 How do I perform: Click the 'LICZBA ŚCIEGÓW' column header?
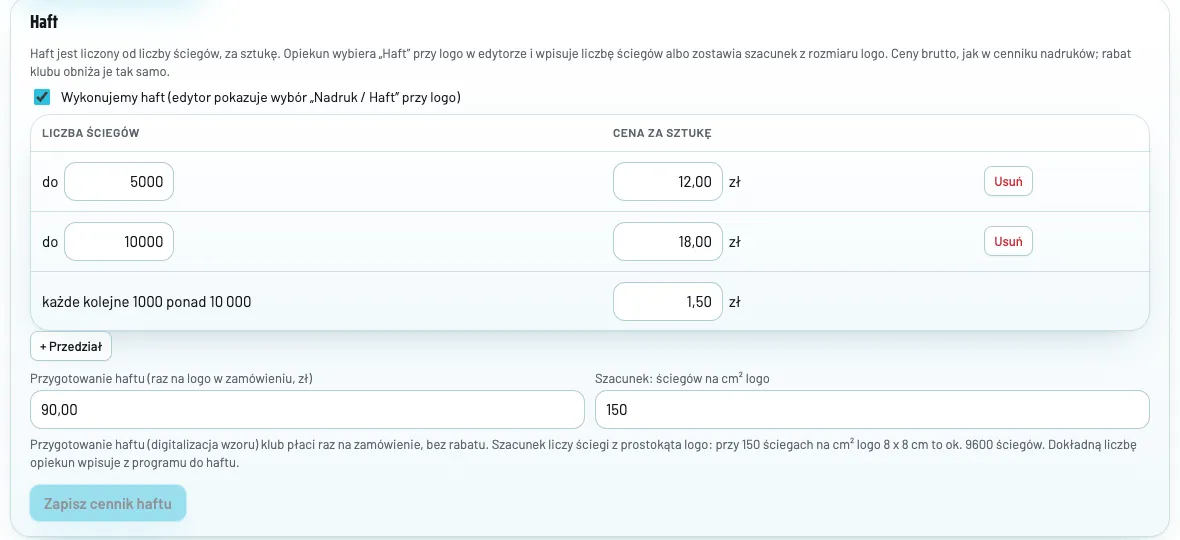tap(91, 133)
